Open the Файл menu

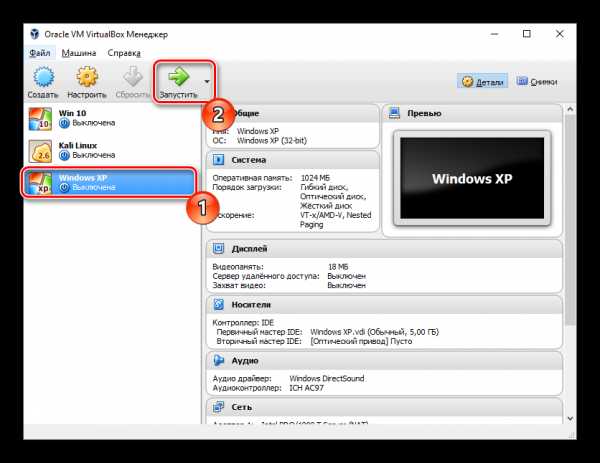pyautogui.click(x=40, y=53)
